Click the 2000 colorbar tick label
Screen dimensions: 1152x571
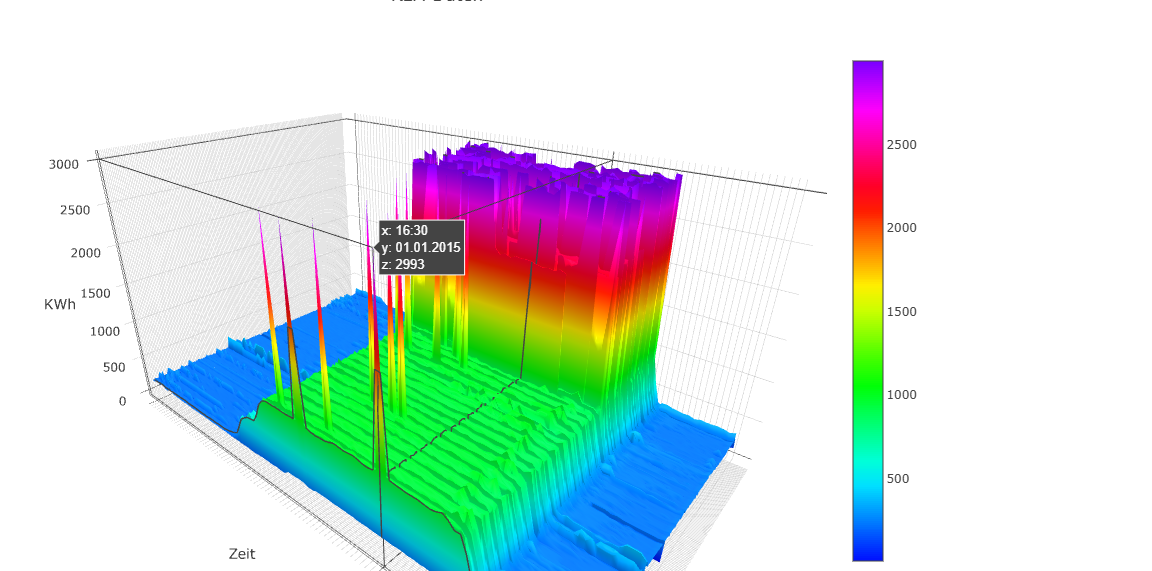pyautogui.click(x=901, y=228)
